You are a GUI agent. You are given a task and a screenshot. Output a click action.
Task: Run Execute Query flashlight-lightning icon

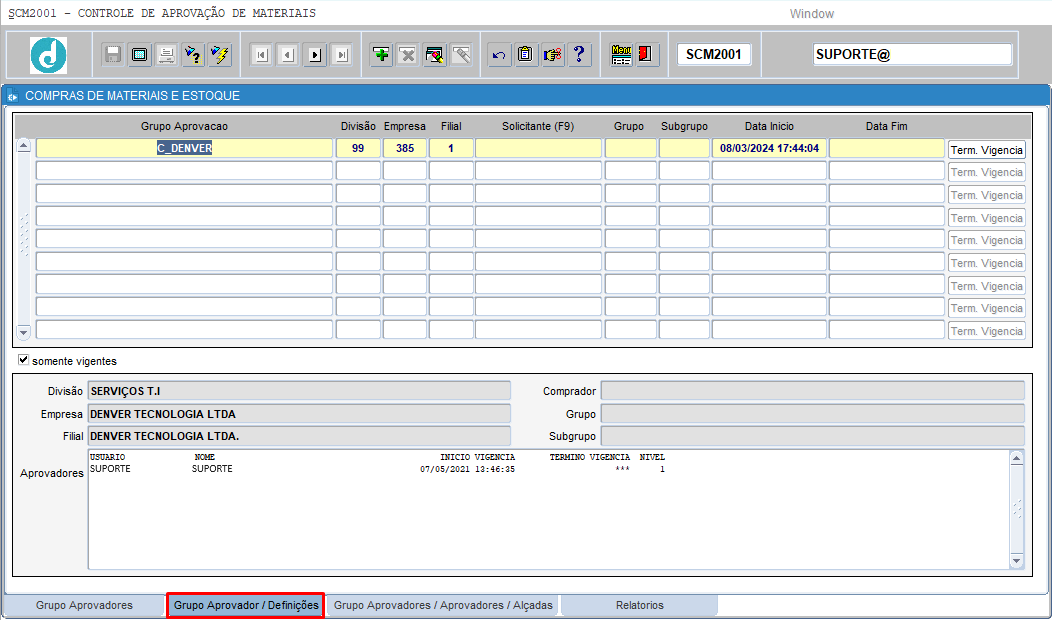[x=220, y=54]
